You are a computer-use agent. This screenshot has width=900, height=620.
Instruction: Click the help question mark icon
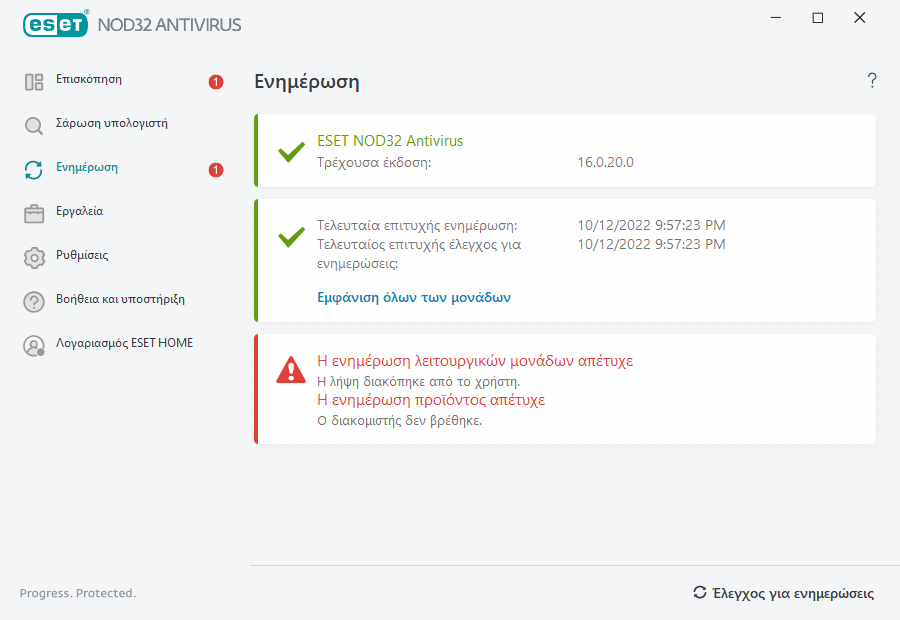click(x=872, y=81)
